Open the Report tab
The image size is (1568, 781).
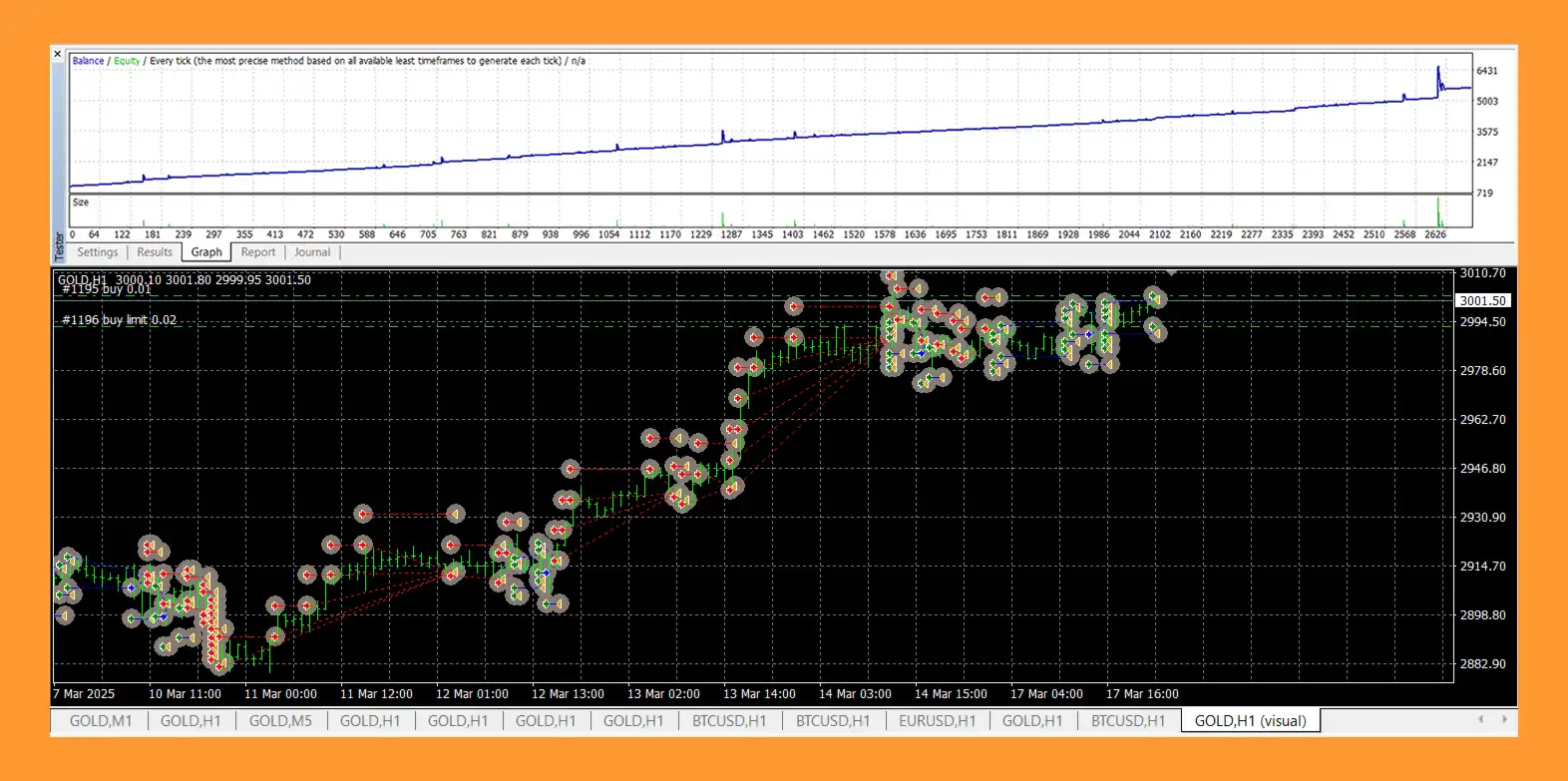258,252
